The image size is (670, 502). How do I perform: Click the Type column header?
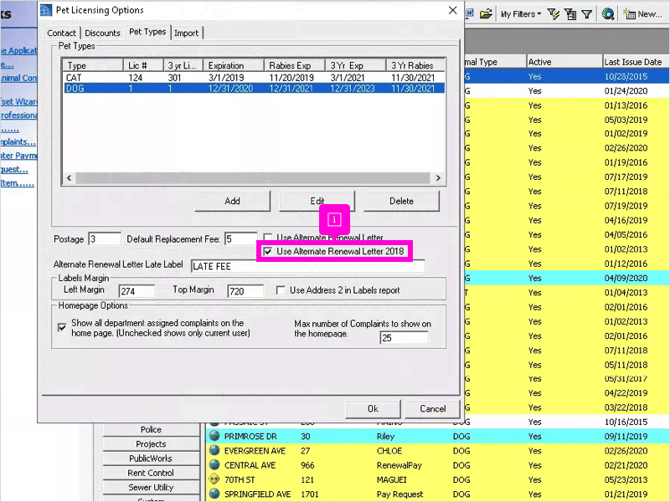click(x=93, y=65)
